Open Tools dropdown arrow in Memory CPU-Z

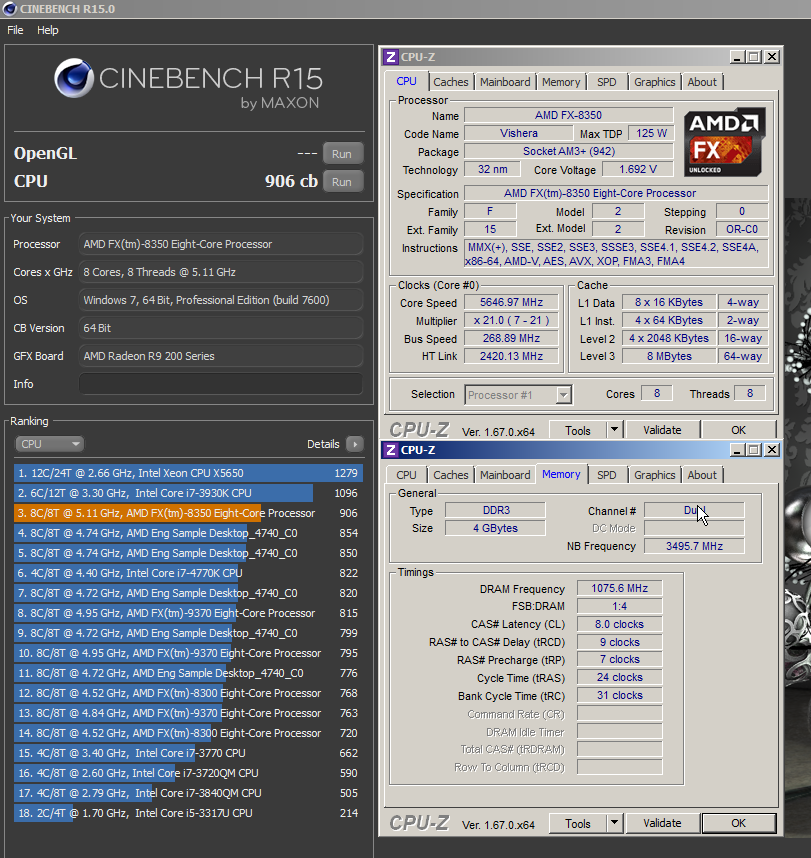(x=615, y=822)
